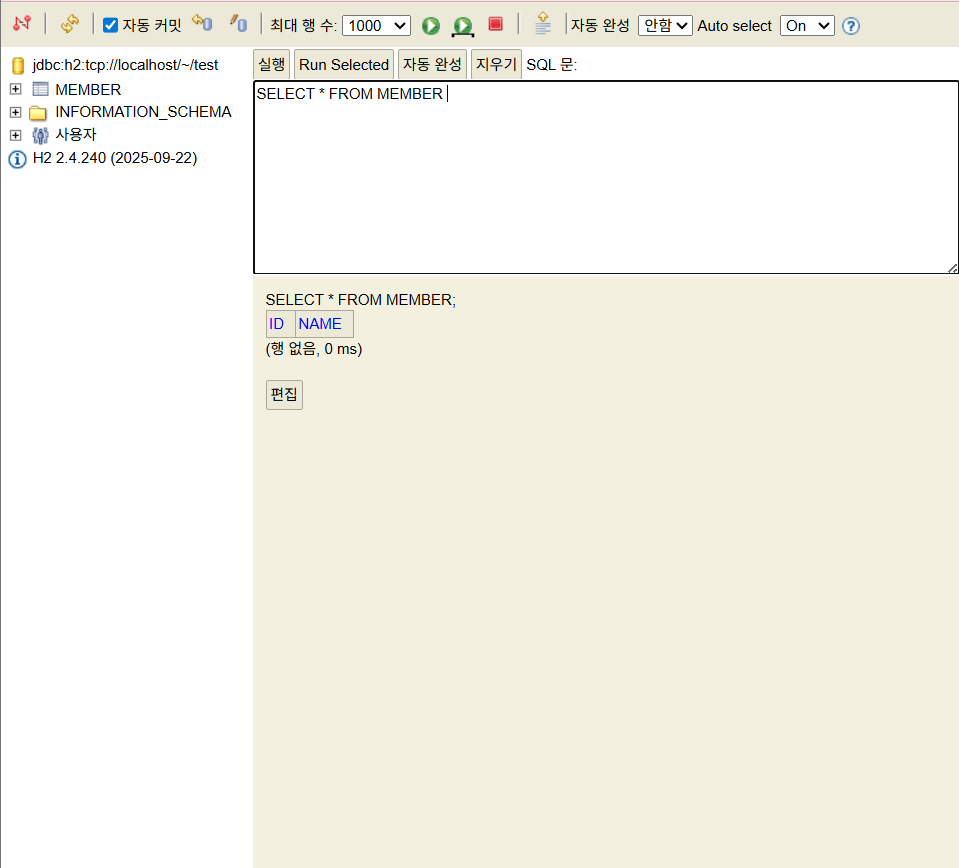Click the 사용자 users icon
The image size is (959, 868).
coord(40,135)
